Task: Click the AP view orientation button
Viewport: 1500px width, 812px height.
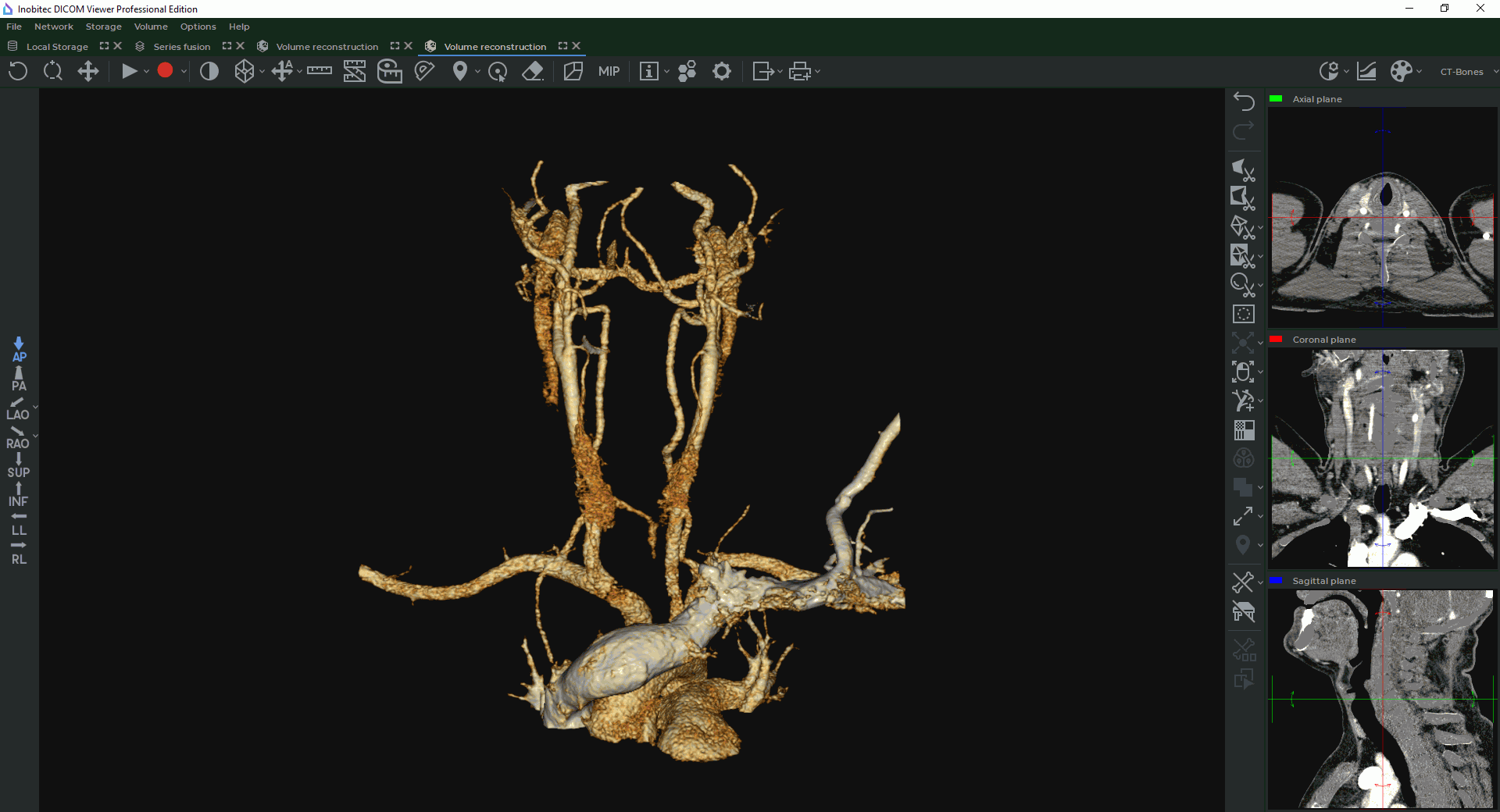Action: click(x=19, y=350)
